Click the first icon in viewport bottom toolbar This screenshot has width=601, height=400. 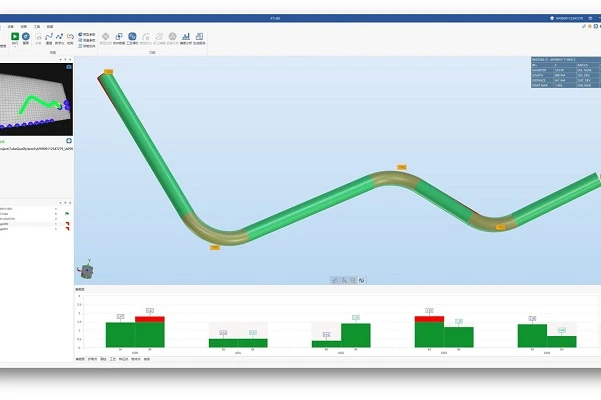[335, 280]
